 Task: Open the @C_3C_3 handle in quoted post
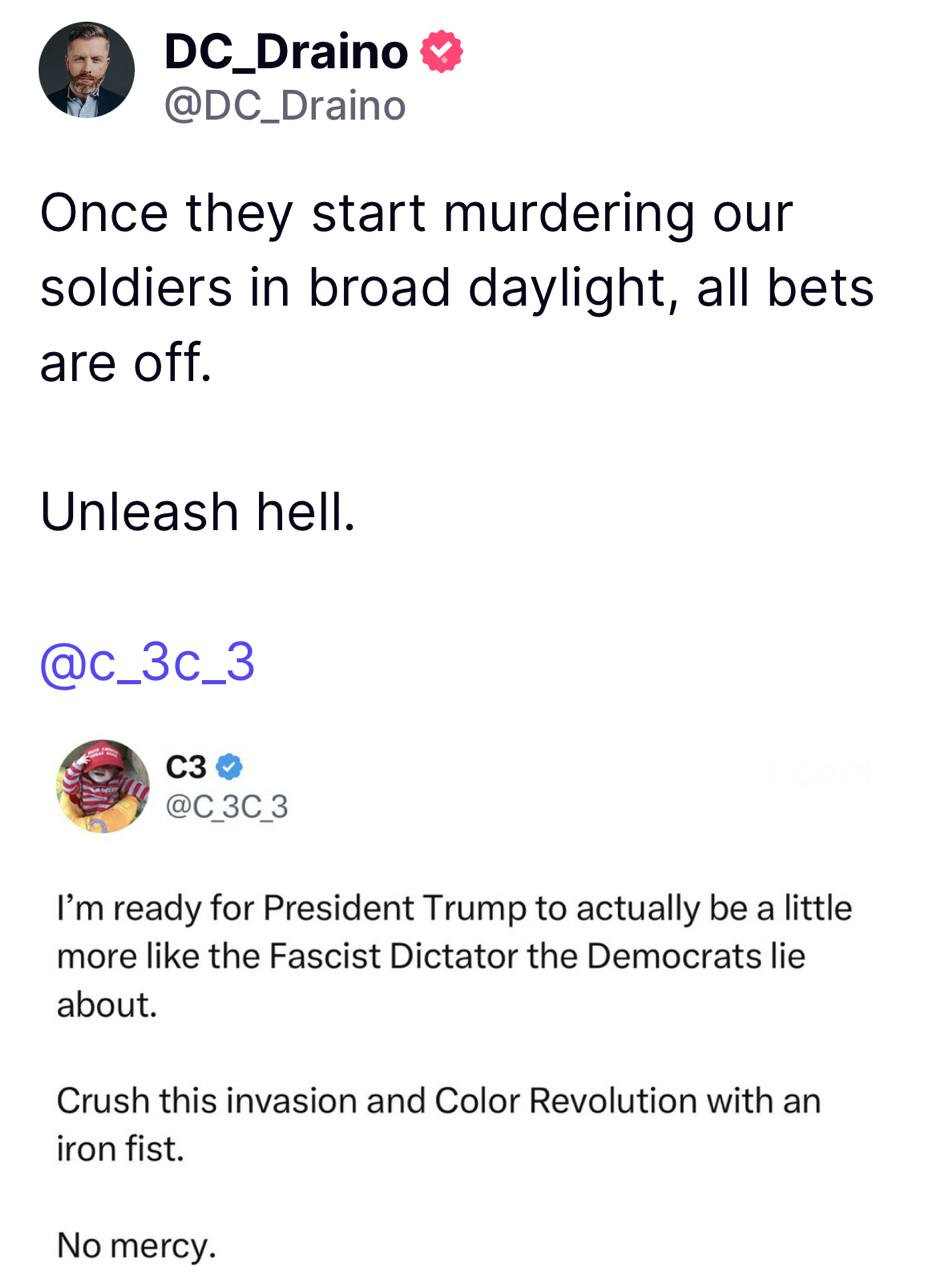tap(226, 806)
